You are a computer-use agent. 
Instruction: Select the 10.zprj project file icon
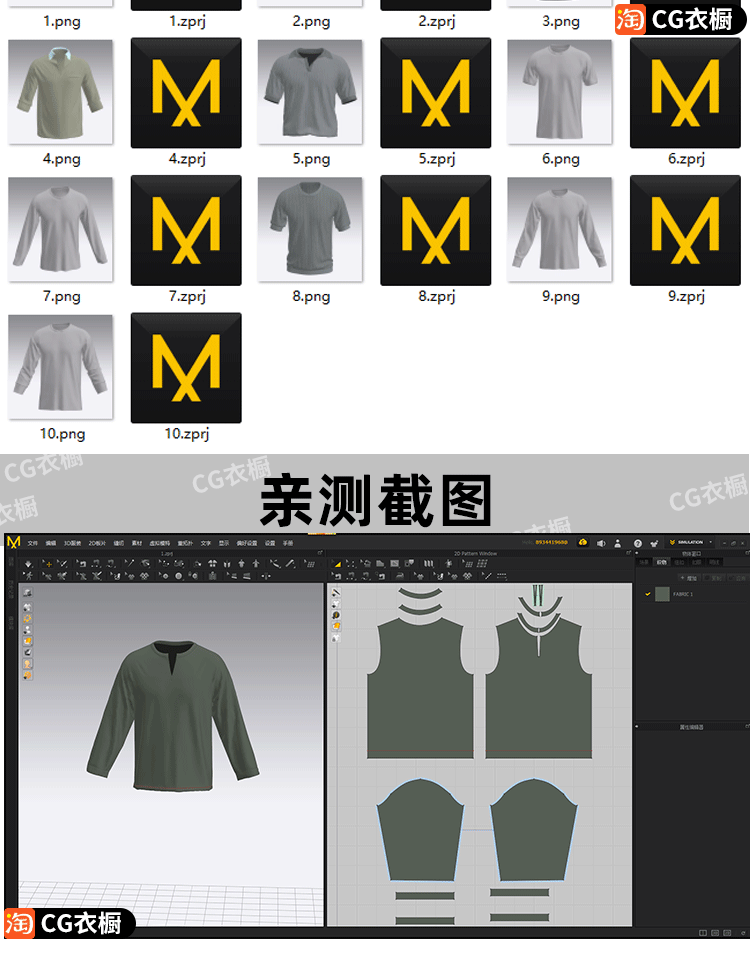click(186, 368)
